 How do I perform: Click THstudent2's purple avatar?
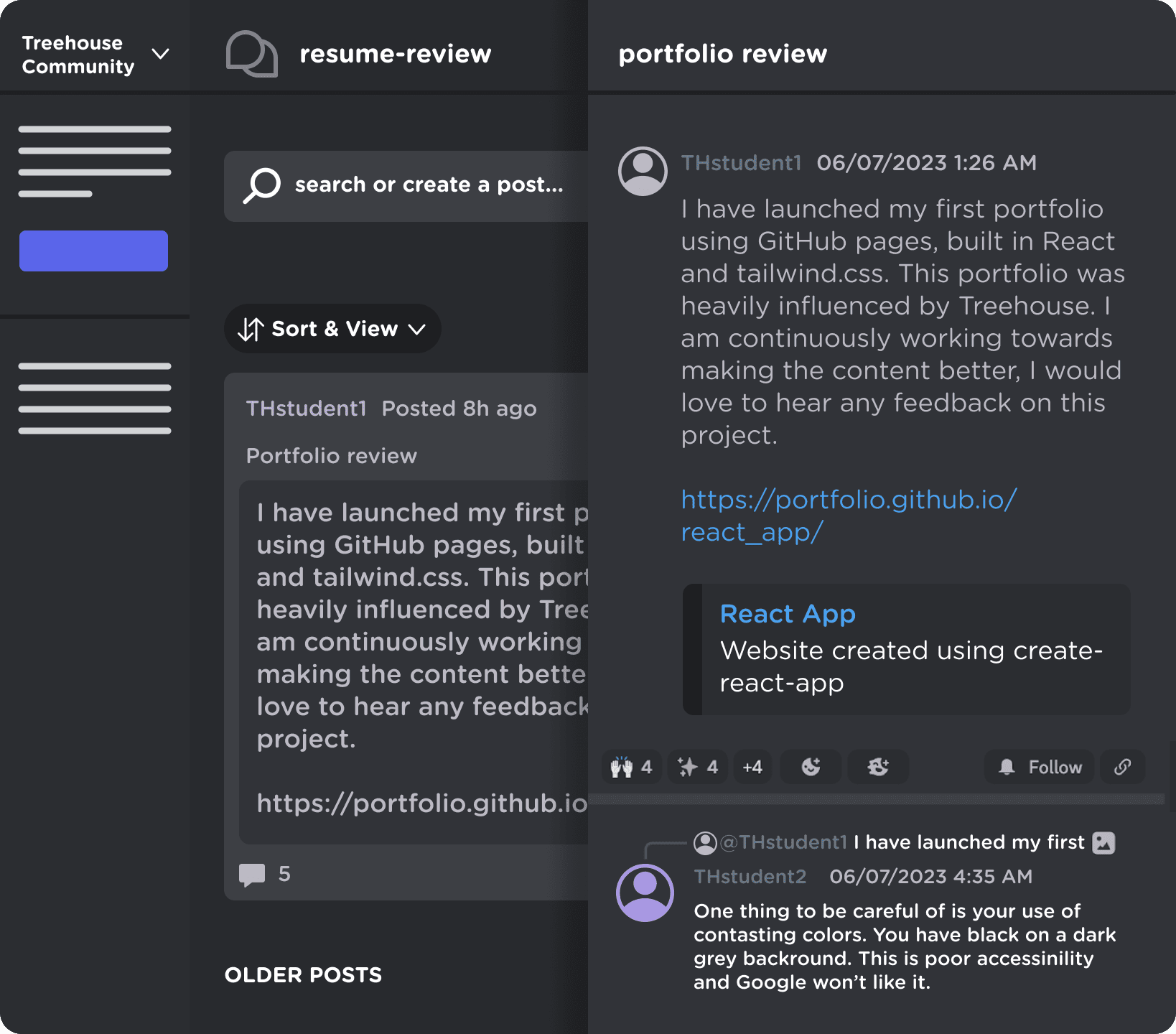click(x=644, y=893)
